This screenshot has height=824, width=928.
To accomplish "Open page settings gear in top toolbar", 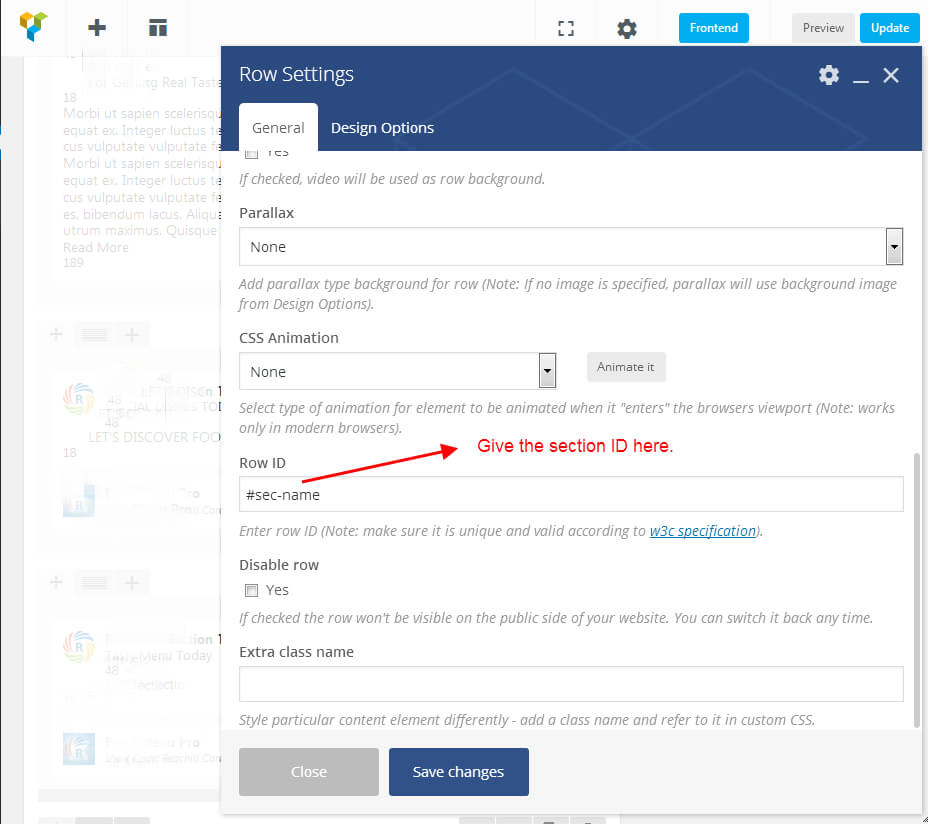I will point(627,28).
